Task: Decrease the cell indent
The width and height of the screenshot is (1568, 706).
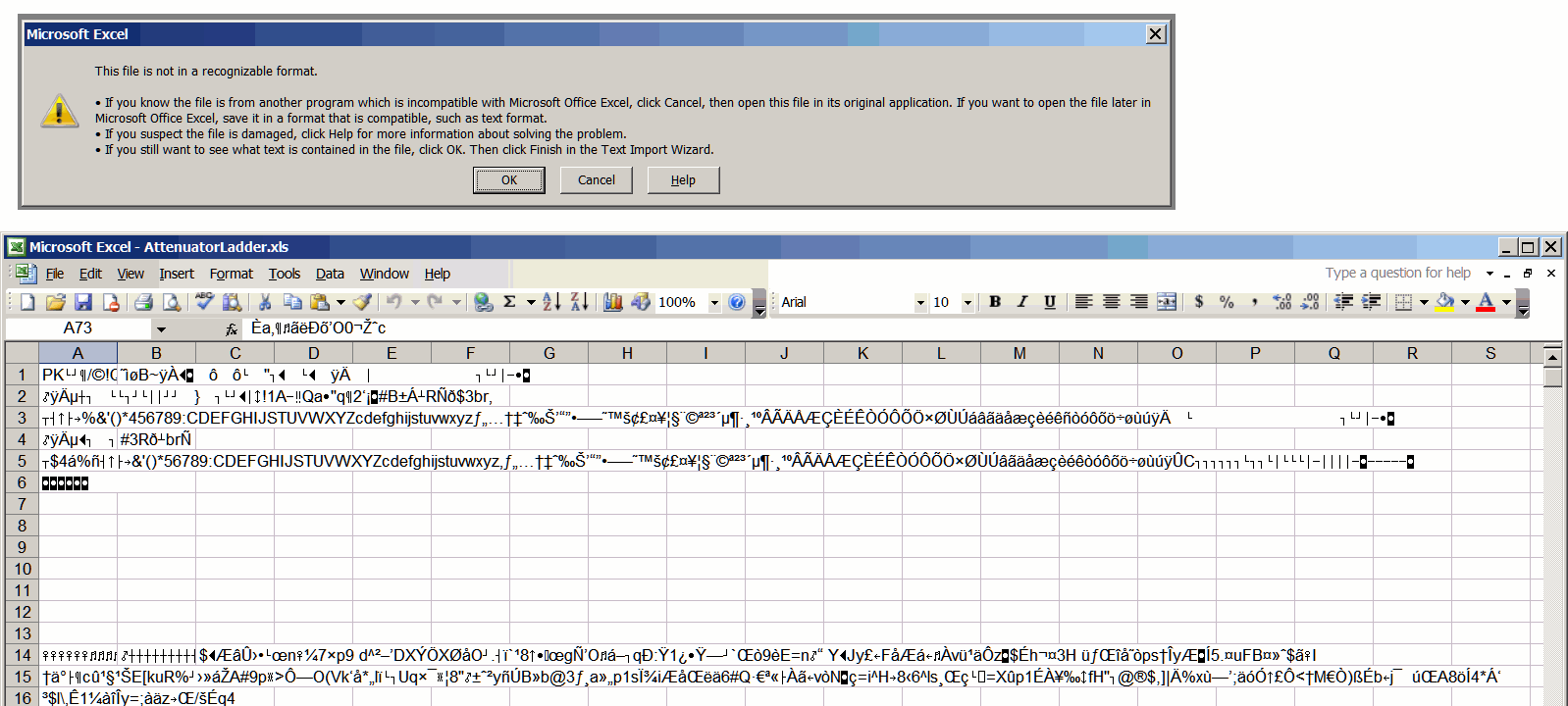Action: coord(1343,302)
